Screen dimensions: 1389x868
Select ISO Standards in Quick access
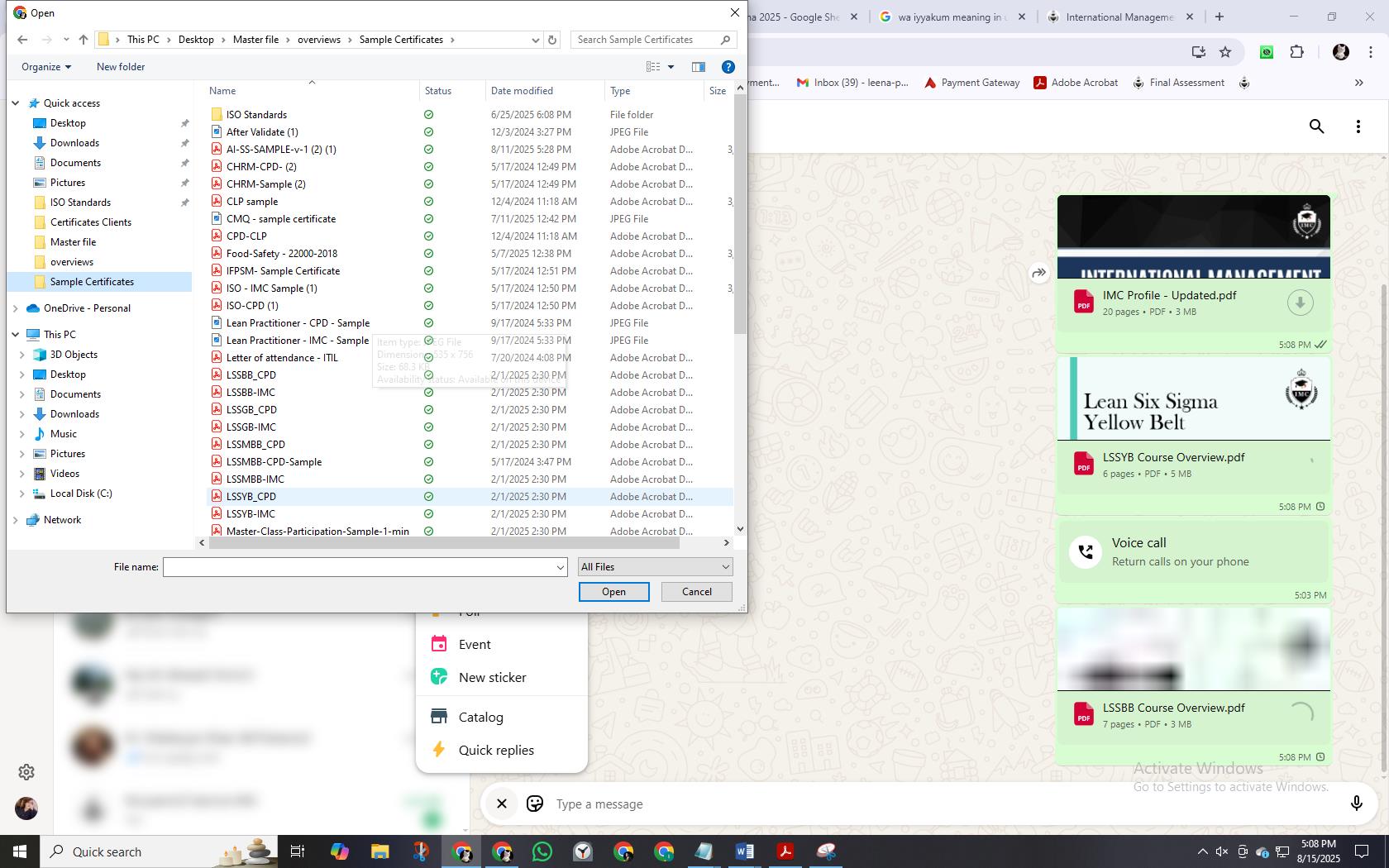[80, 203]
